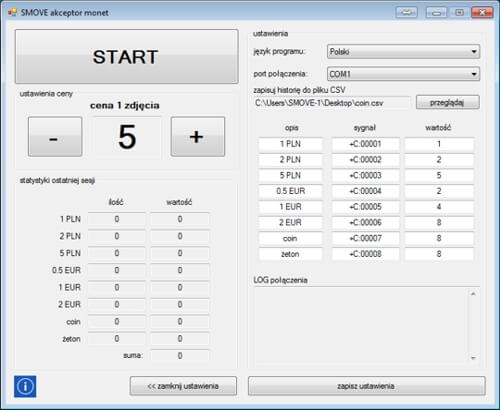The height and width of the screenshot is (410, 500).
Task: Click the LOG scrollbar down arrow
Action: 473,358
